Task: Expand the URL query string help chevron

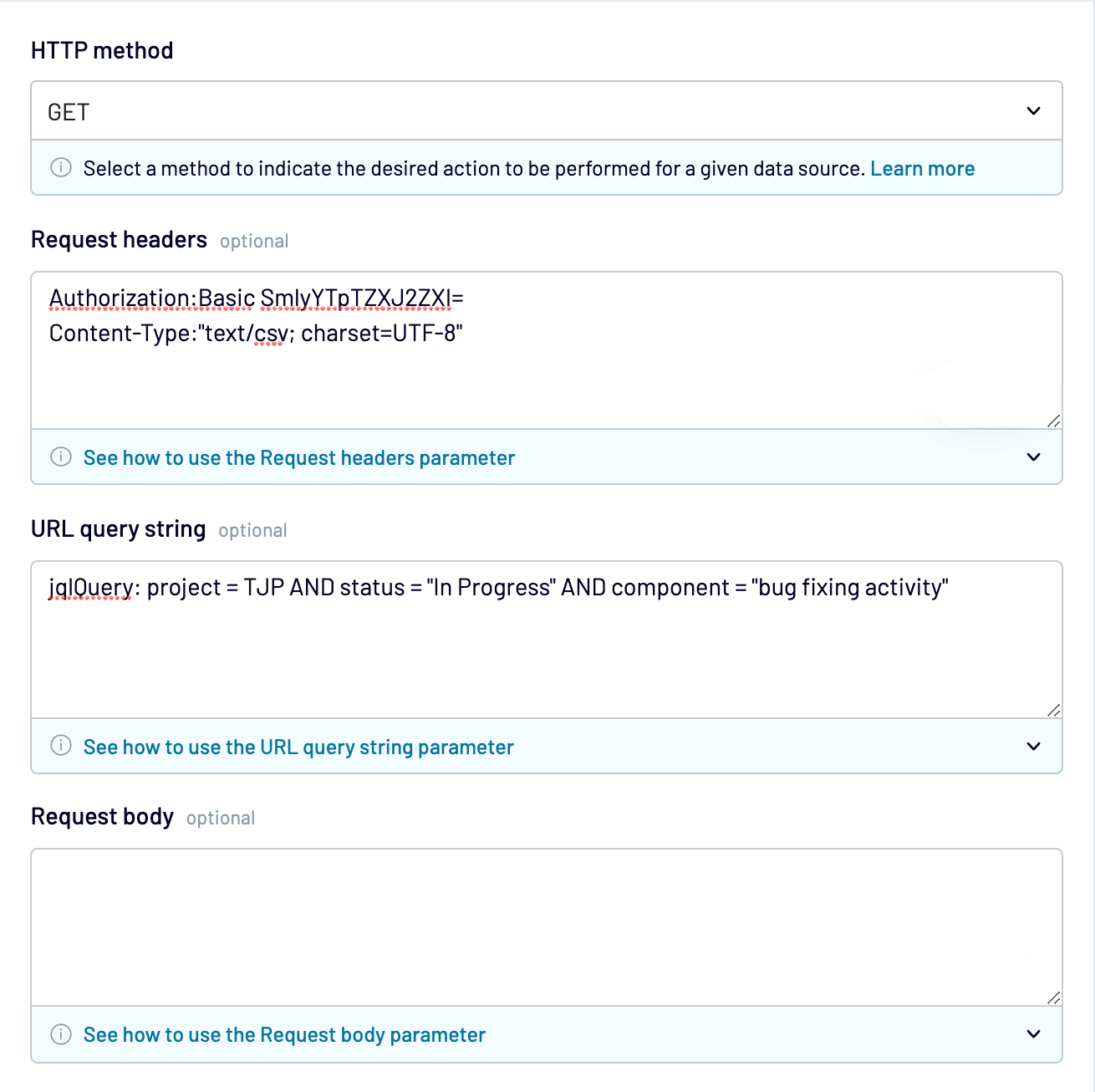Action: tap(1034, 747)
